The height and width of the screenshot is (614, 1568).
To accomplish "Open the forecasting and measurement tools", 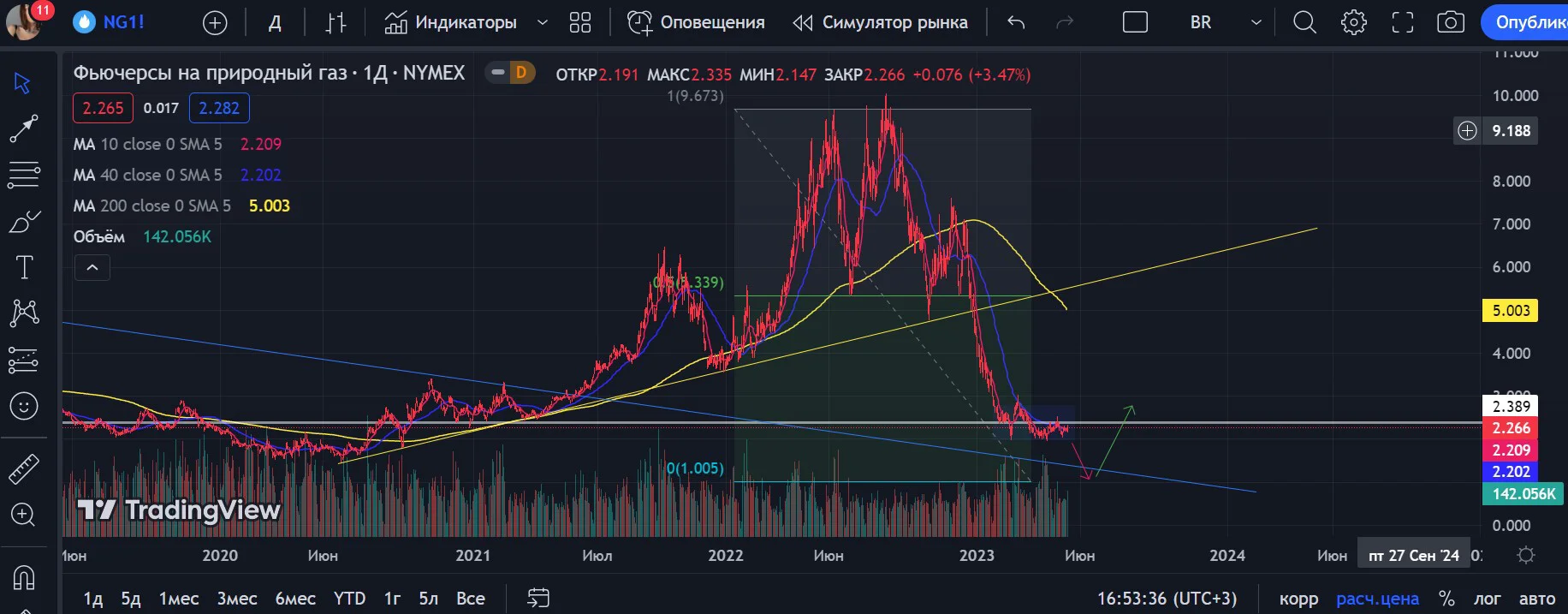I will point(23,361).
